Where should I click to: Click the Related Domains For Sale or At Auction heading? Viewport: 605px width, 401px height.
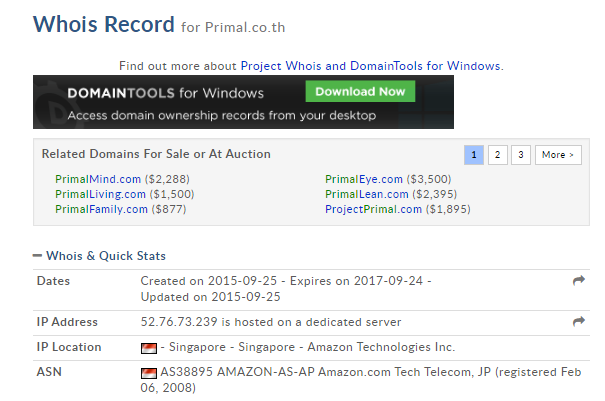(156, 154)
